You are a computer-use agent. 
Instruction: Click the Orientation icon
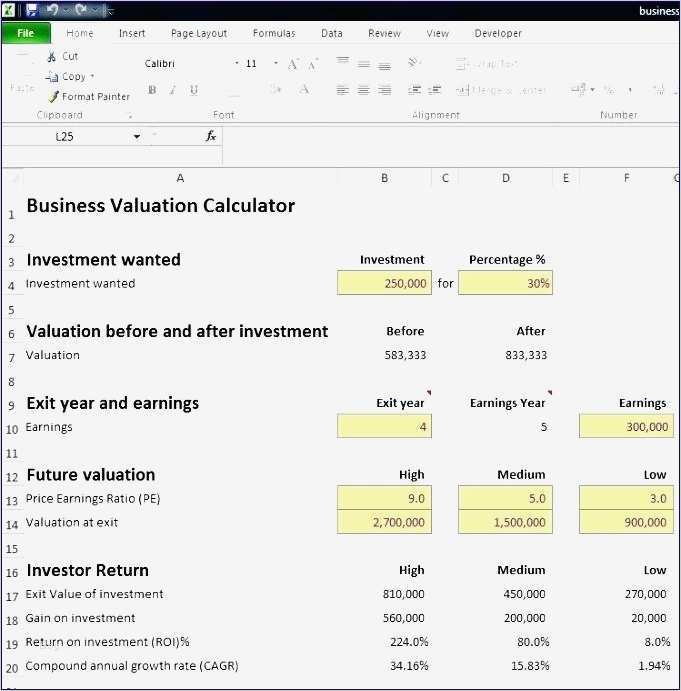[x=413, y=63]
